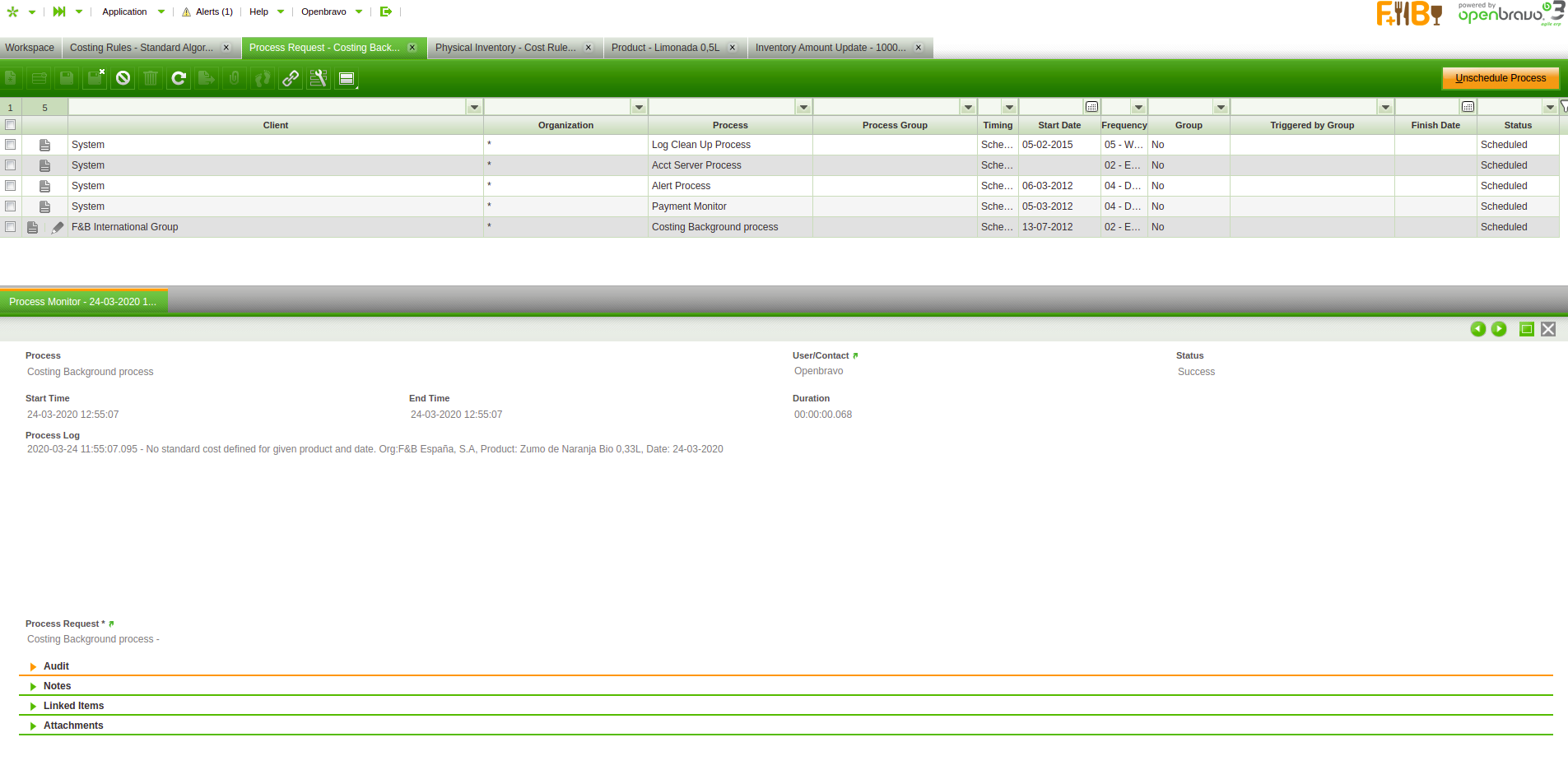1568x779 pixels.
Task: Open the Process Group filter dropdown
Action: (968, 107)
